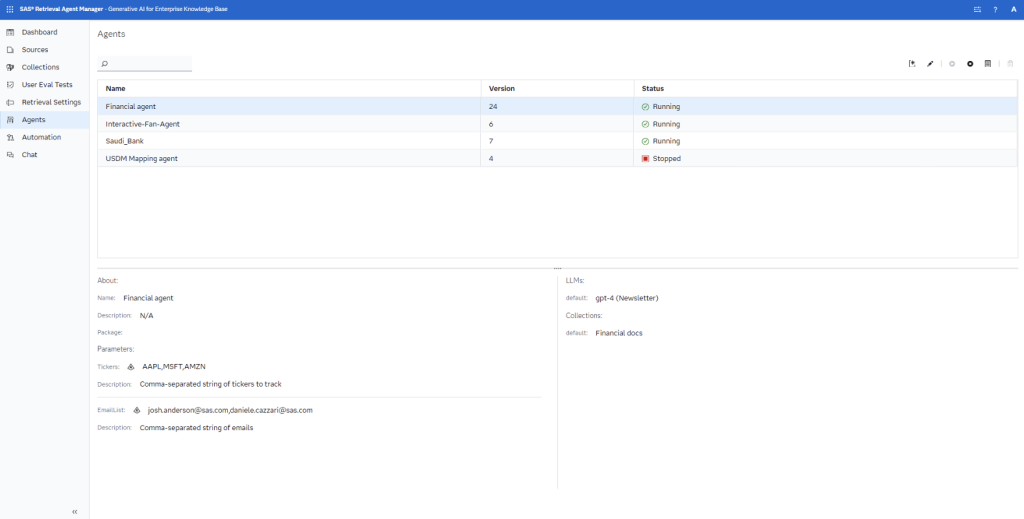
Task: Open the Dashboard page in sidebar
Action: (39, 32)
